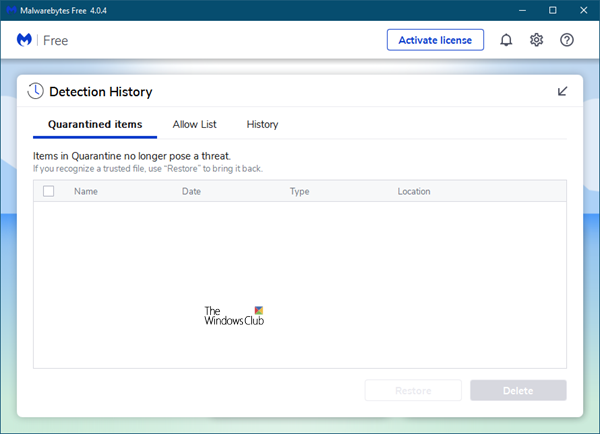Image resolution: width=600 pixels, height=434 pixels.
Task: Open the notifications bell
Action: (x=506, y=40)
